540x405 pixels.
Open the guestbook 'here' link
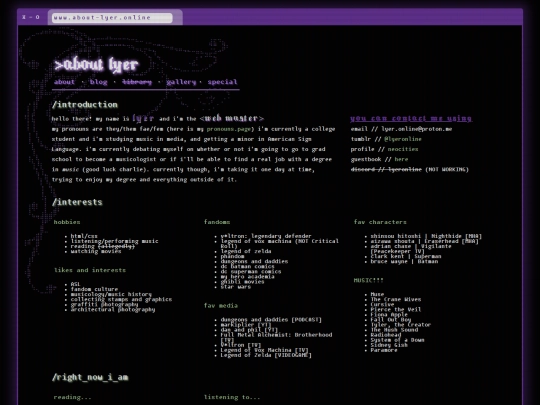click(401, 159)
